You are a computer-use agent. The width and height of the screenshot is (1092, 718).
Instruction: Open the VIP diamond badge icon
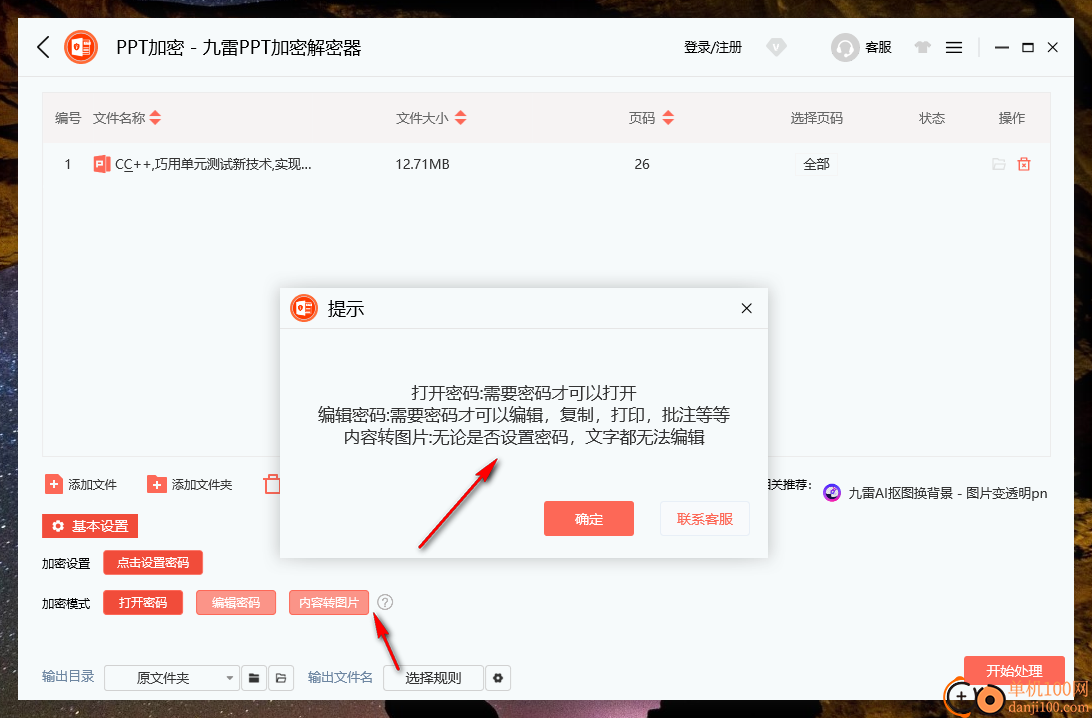pos(776,47)
